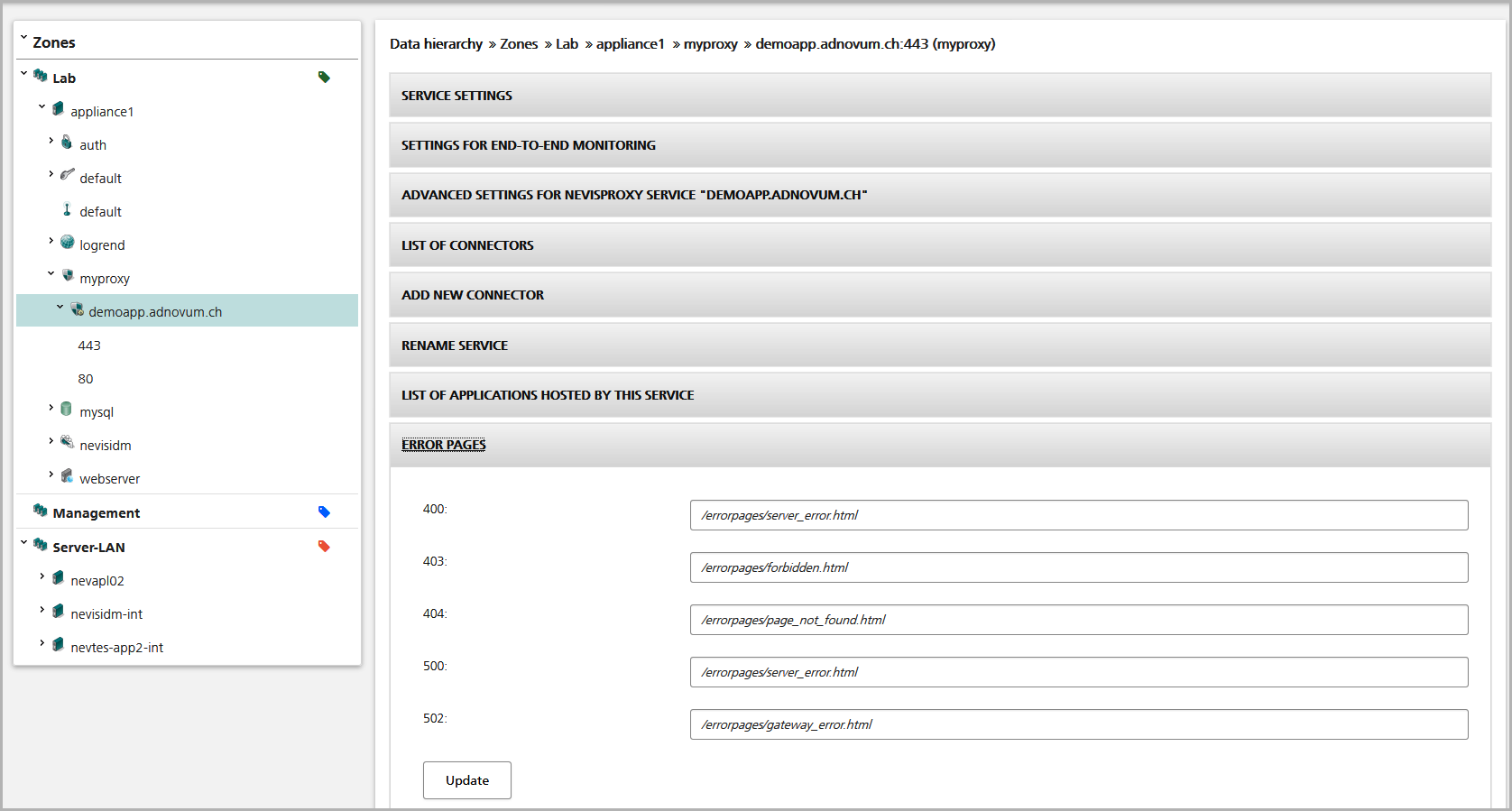Viewport: 1512px width, 811px height.
Task: Click the 502 error page input field
Action: (1079, 724)
